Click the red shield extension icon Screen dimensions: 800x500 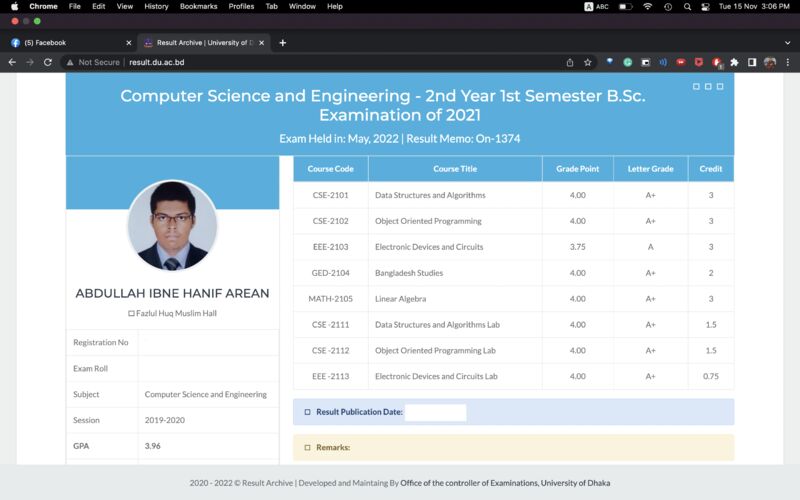(x=698, y=62)
